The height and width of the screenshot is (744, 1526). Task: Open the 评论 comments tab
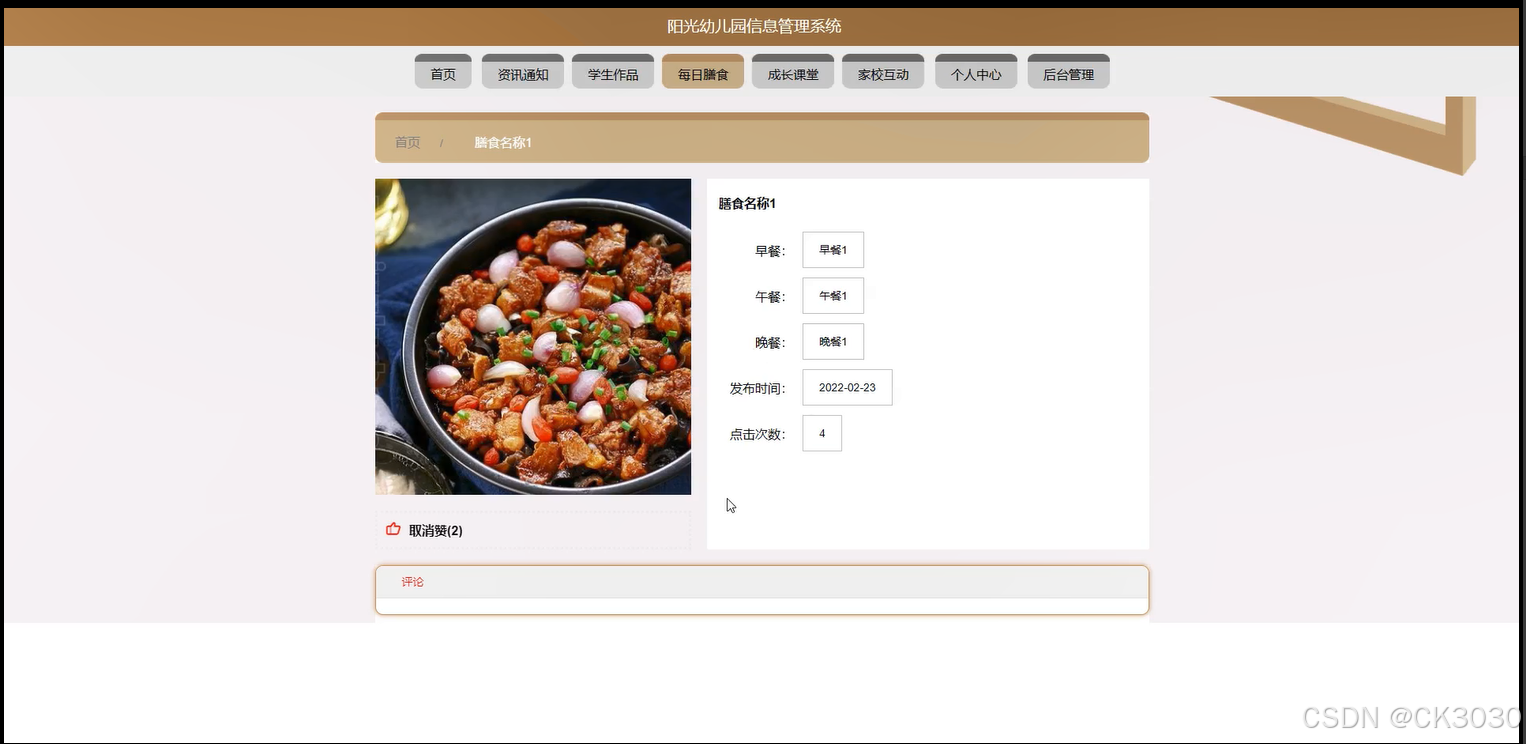[x=412, y=581]
